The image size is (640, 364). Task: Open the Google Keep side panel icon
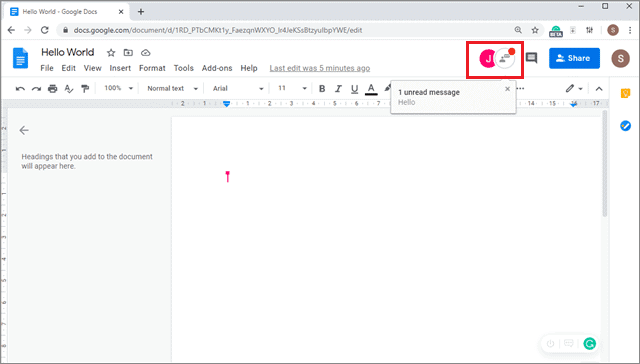tap(625, 93)
